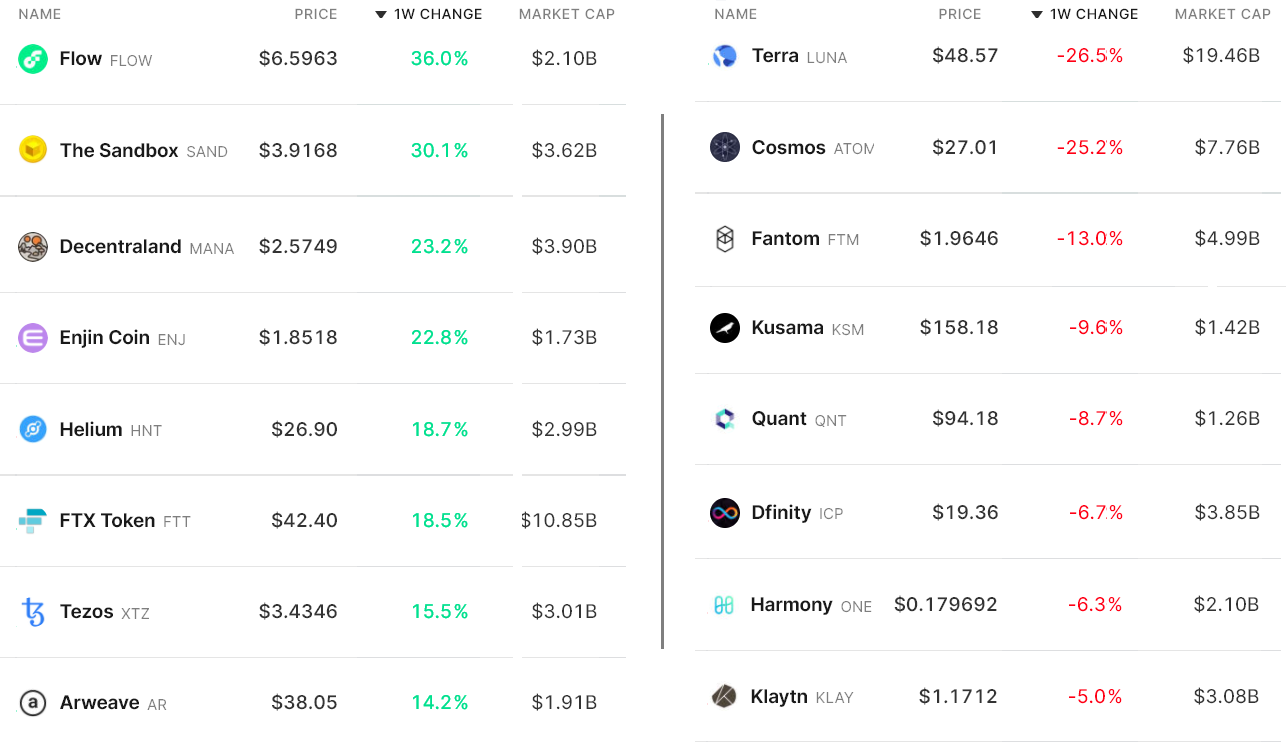Click the Flow coin logo icon

click(x=33, y=59)
